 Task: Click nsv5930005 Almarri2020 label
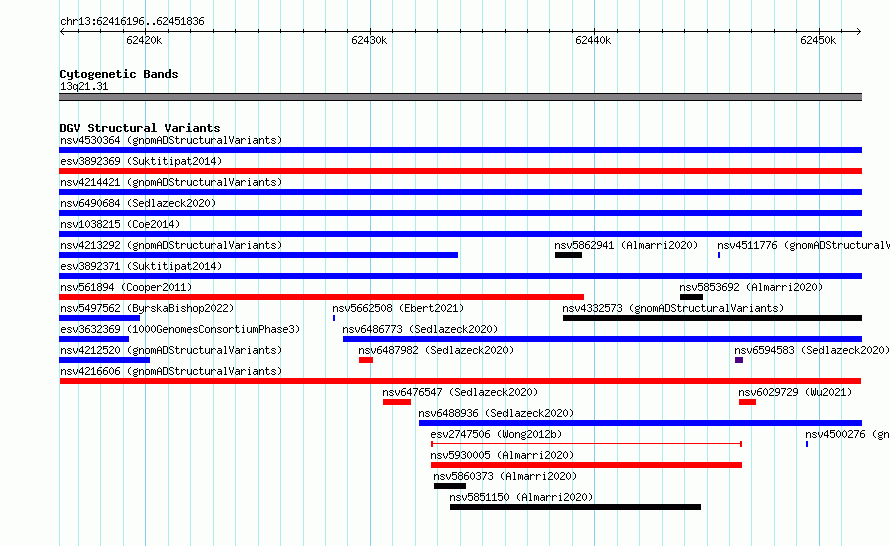(502, 455)
